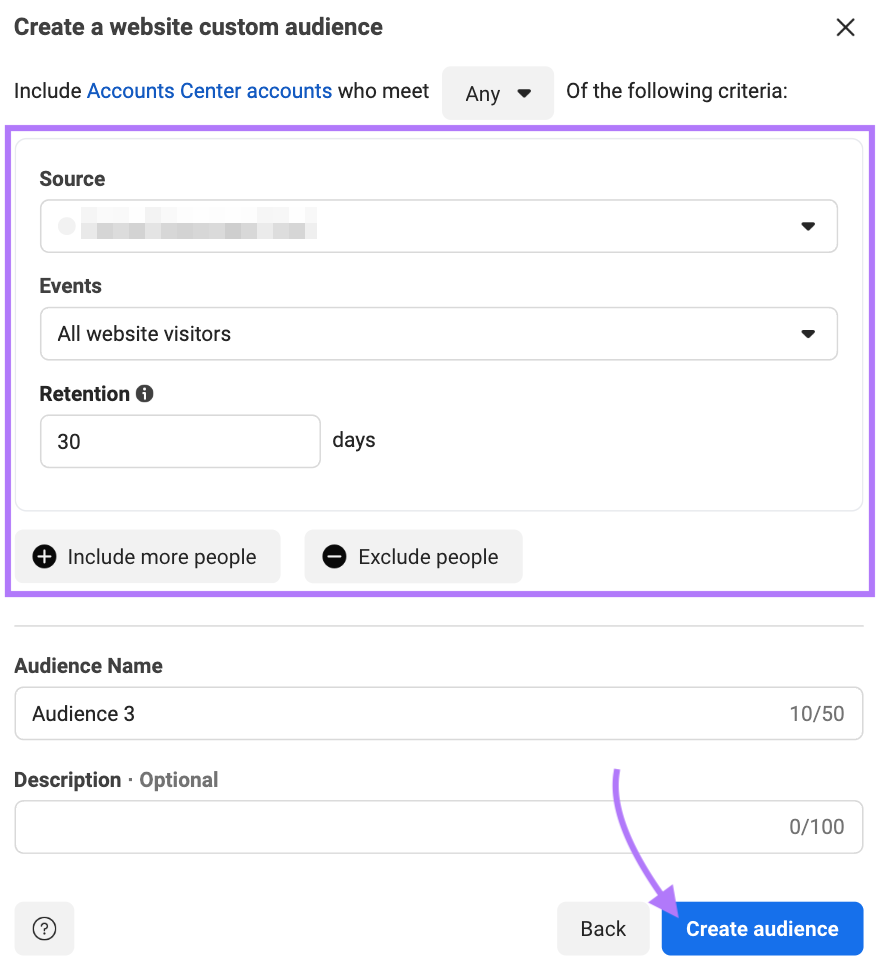Click the Create a website custom audience title

197,27
